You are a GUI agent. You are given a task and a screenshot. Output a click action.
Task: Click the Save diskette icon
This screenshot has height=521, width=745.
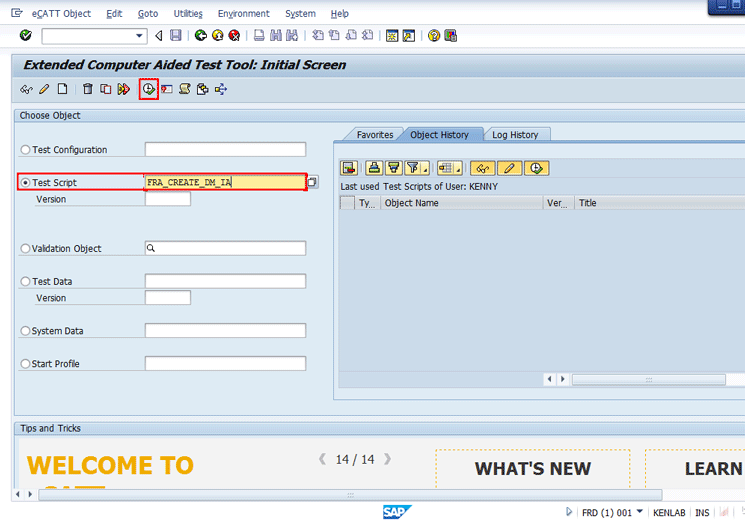click(176, 35)
